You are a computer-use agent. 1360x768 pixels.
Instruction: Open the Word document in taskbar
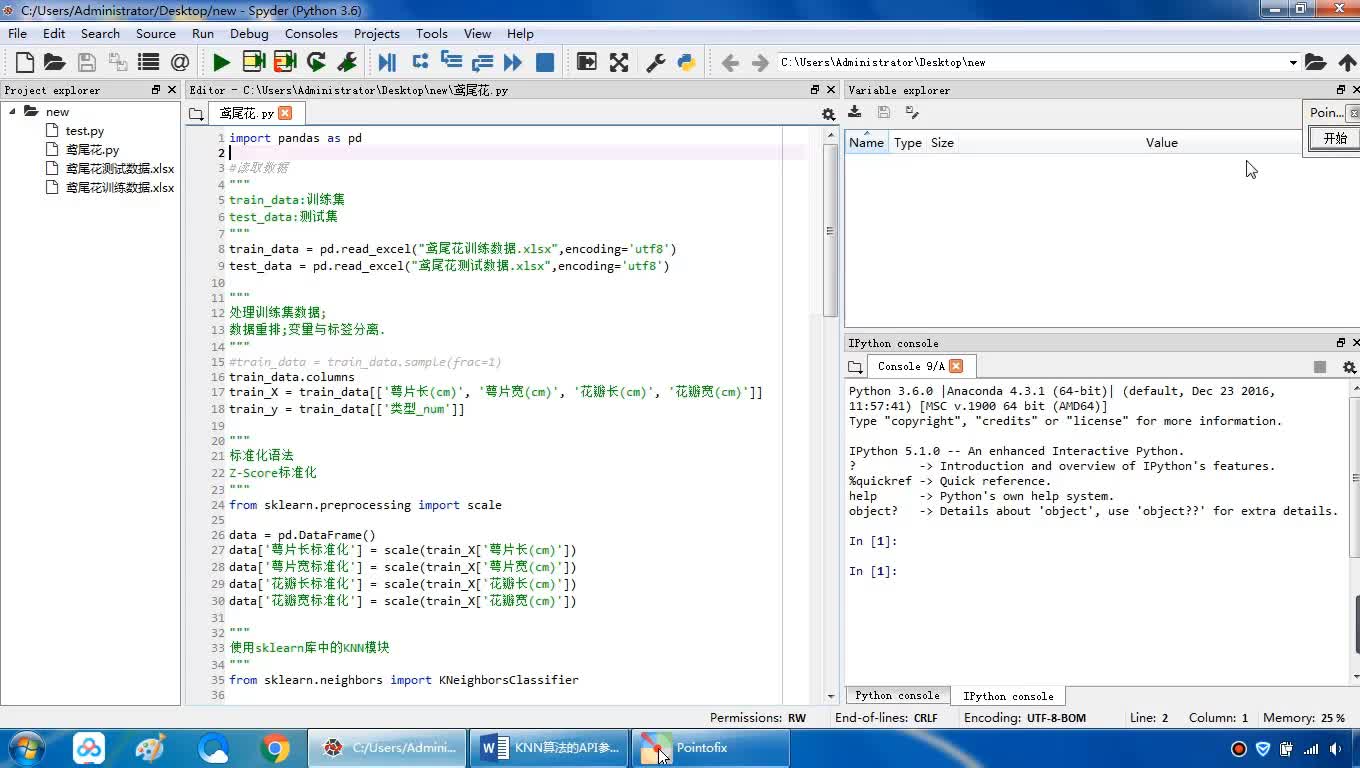pyautogui.click(x=550, y=748)
